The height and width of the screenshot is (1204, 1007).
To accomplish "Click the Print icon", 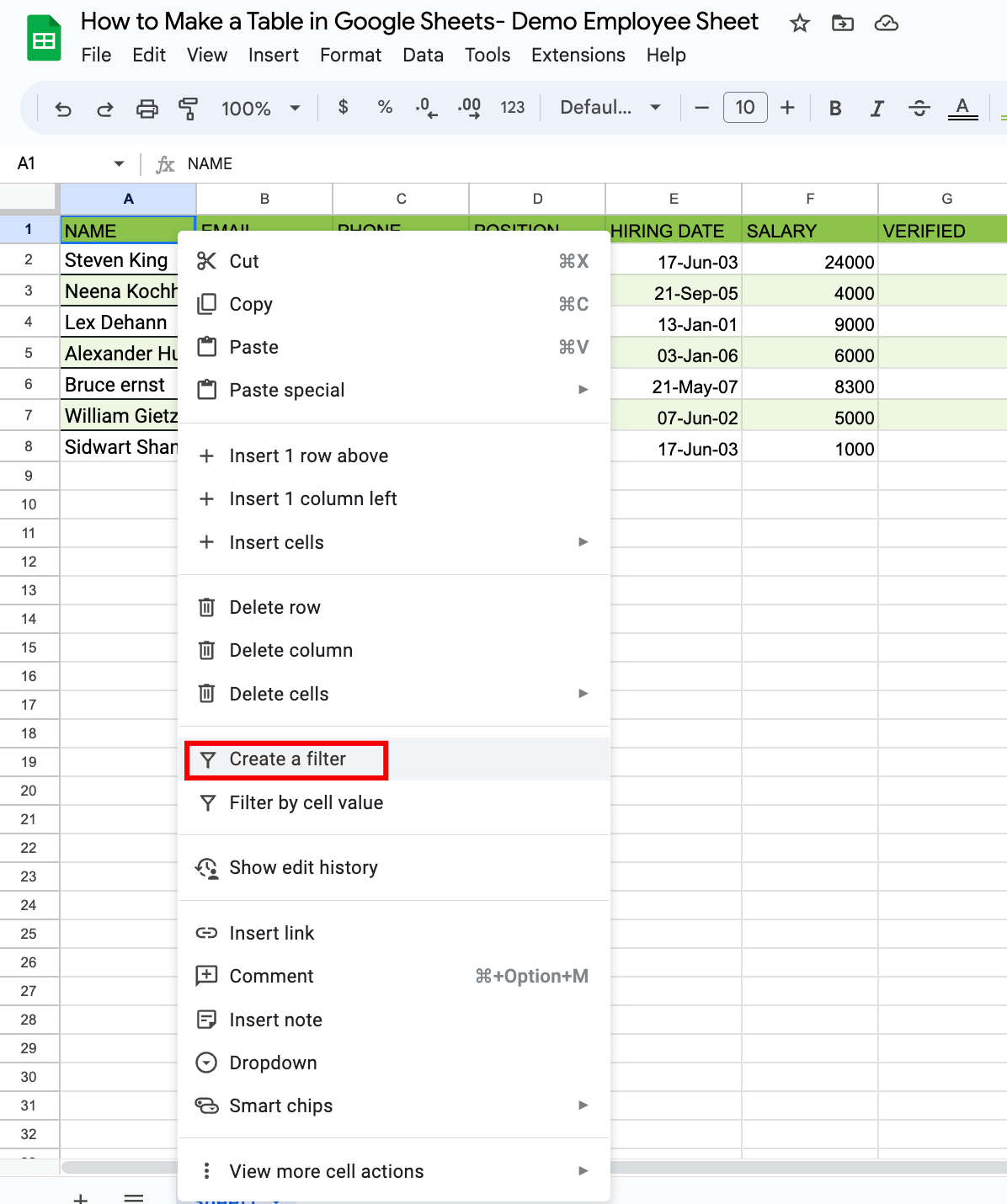I will (147, 109).
